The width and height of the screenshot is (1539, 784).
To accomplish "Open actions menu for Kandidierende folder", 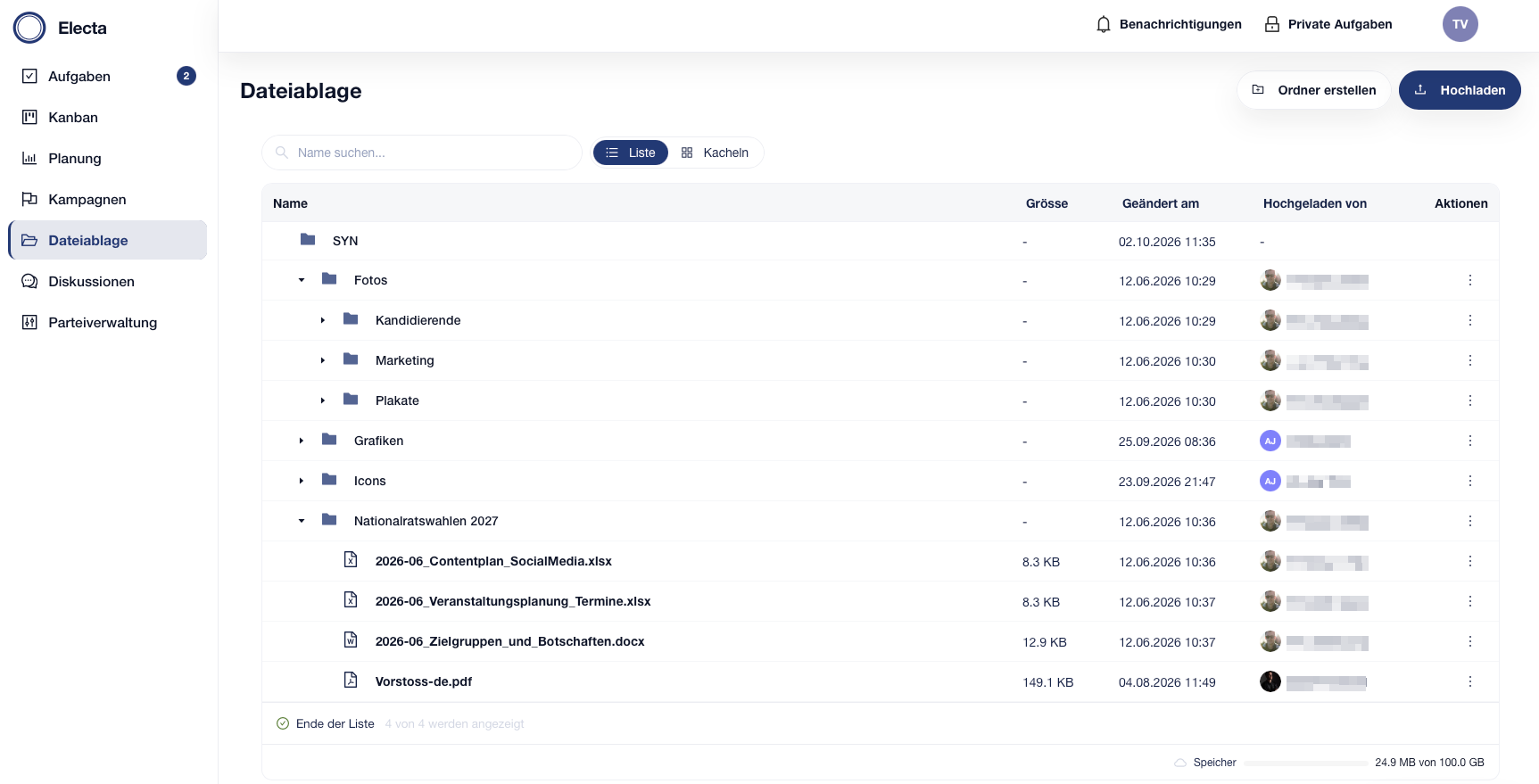I will [1470, 320].
